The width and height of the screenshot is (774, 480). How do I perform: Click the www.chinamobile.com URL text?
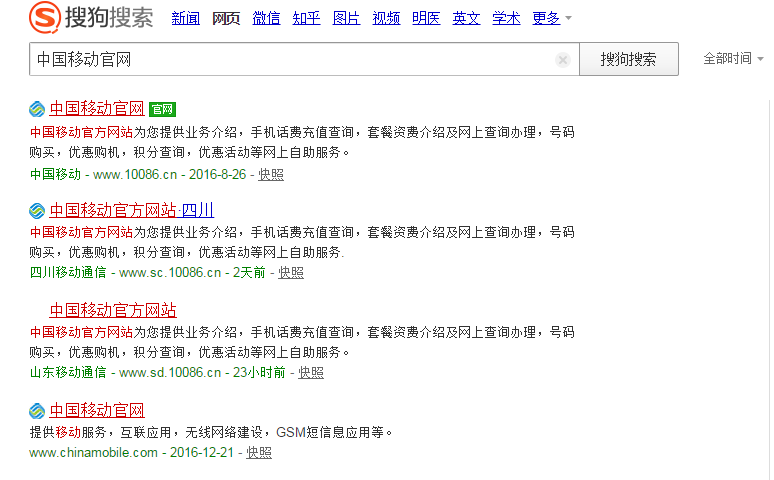click(93, 452)
